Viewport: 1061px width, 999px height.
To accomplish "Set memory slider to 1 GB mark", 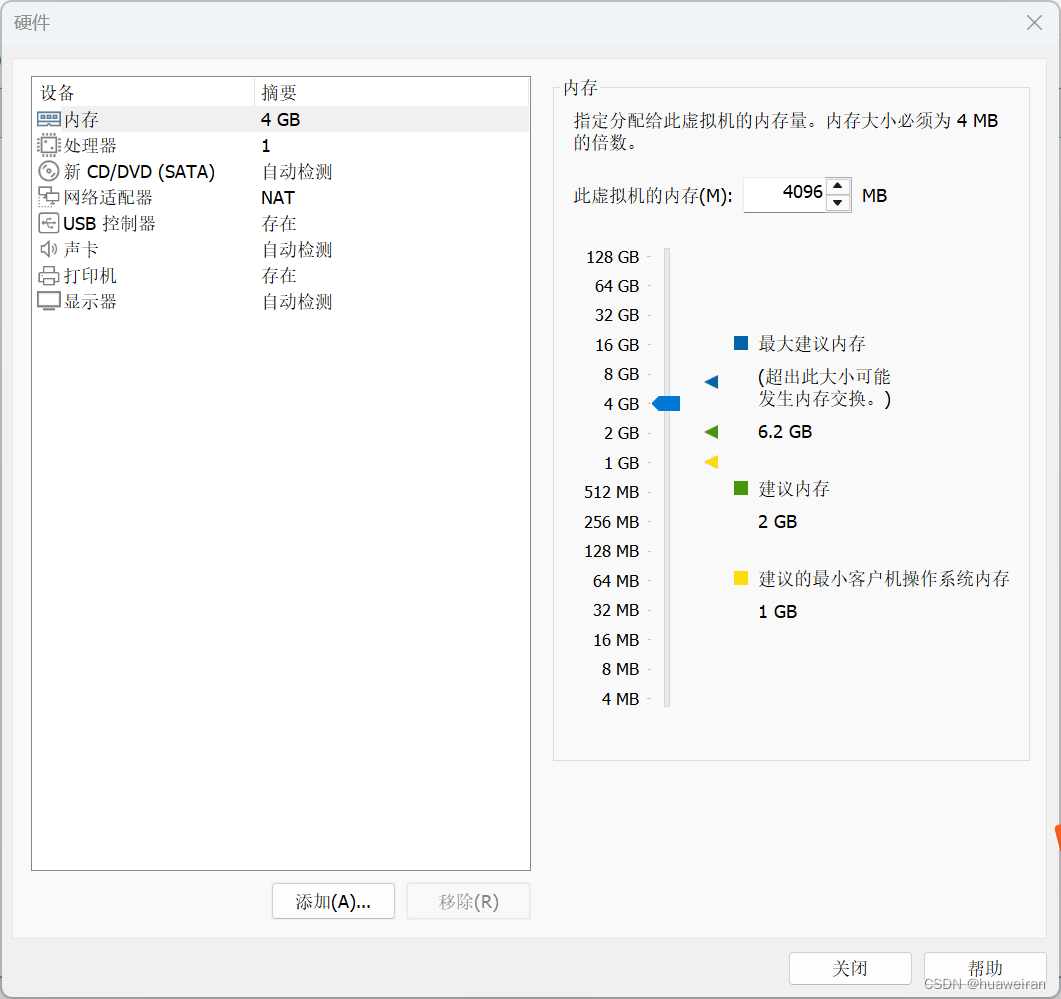I will [667, 463].
